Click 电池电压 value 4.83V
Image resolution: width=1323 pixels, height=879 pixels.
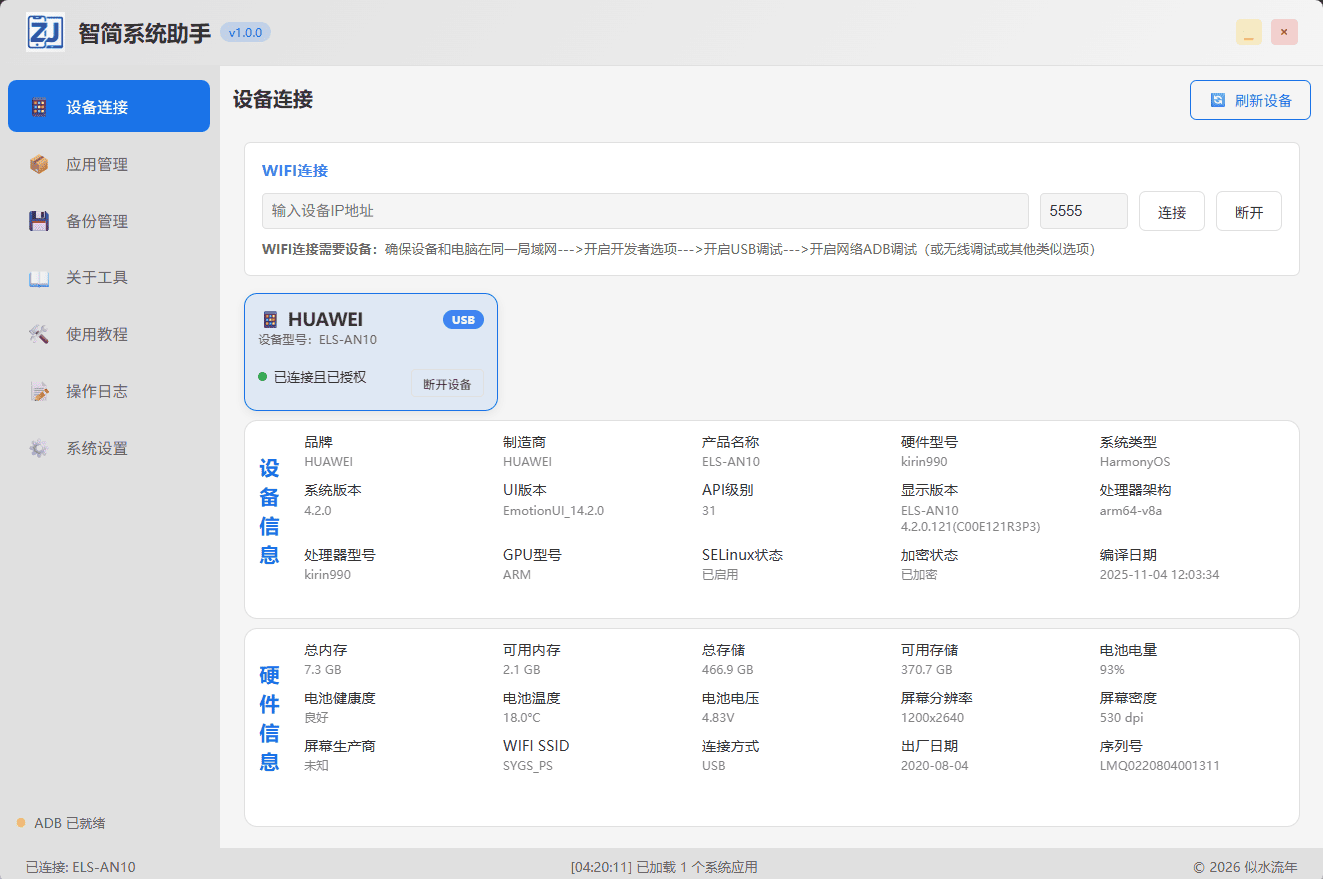pos(718,718)
